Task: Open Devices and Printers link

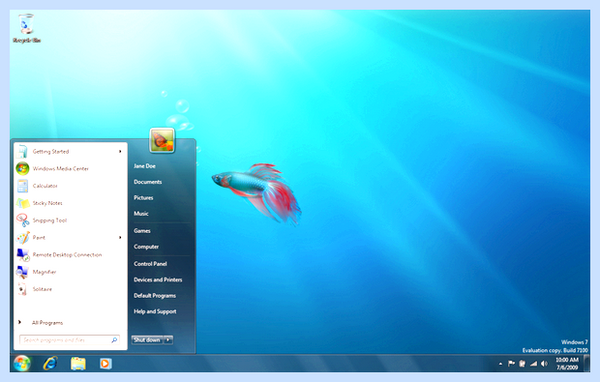Action: point(158,280)
